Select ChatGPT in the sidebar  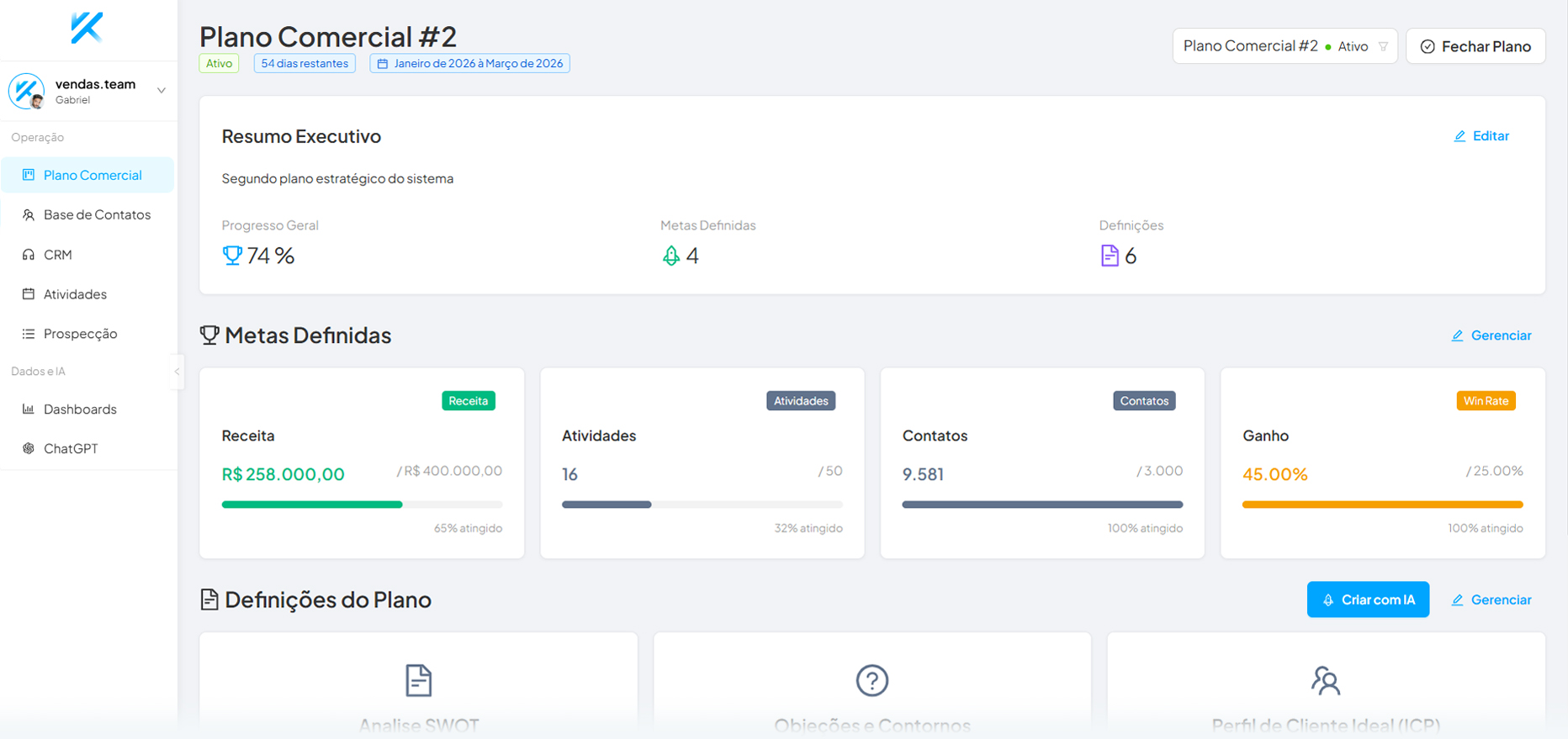tap(71, 449)
